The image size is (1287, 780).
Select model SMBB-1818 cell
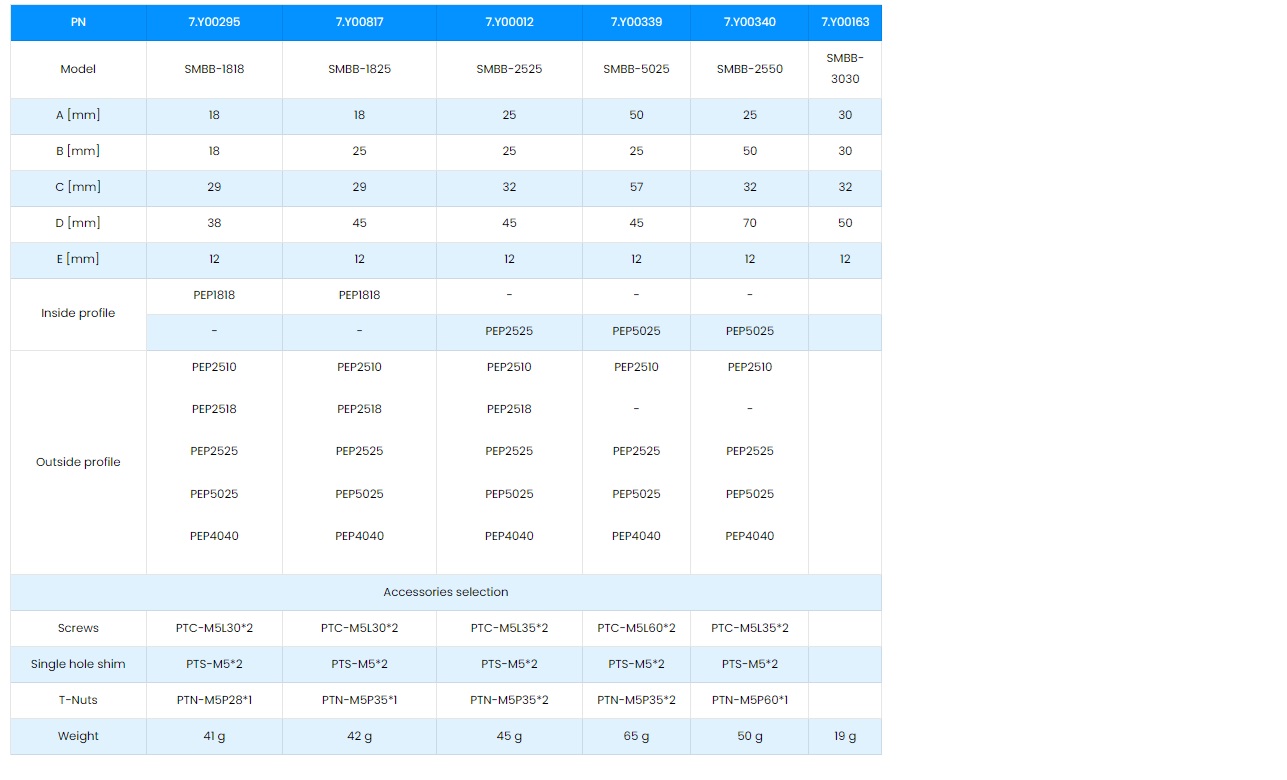(214, 69)
